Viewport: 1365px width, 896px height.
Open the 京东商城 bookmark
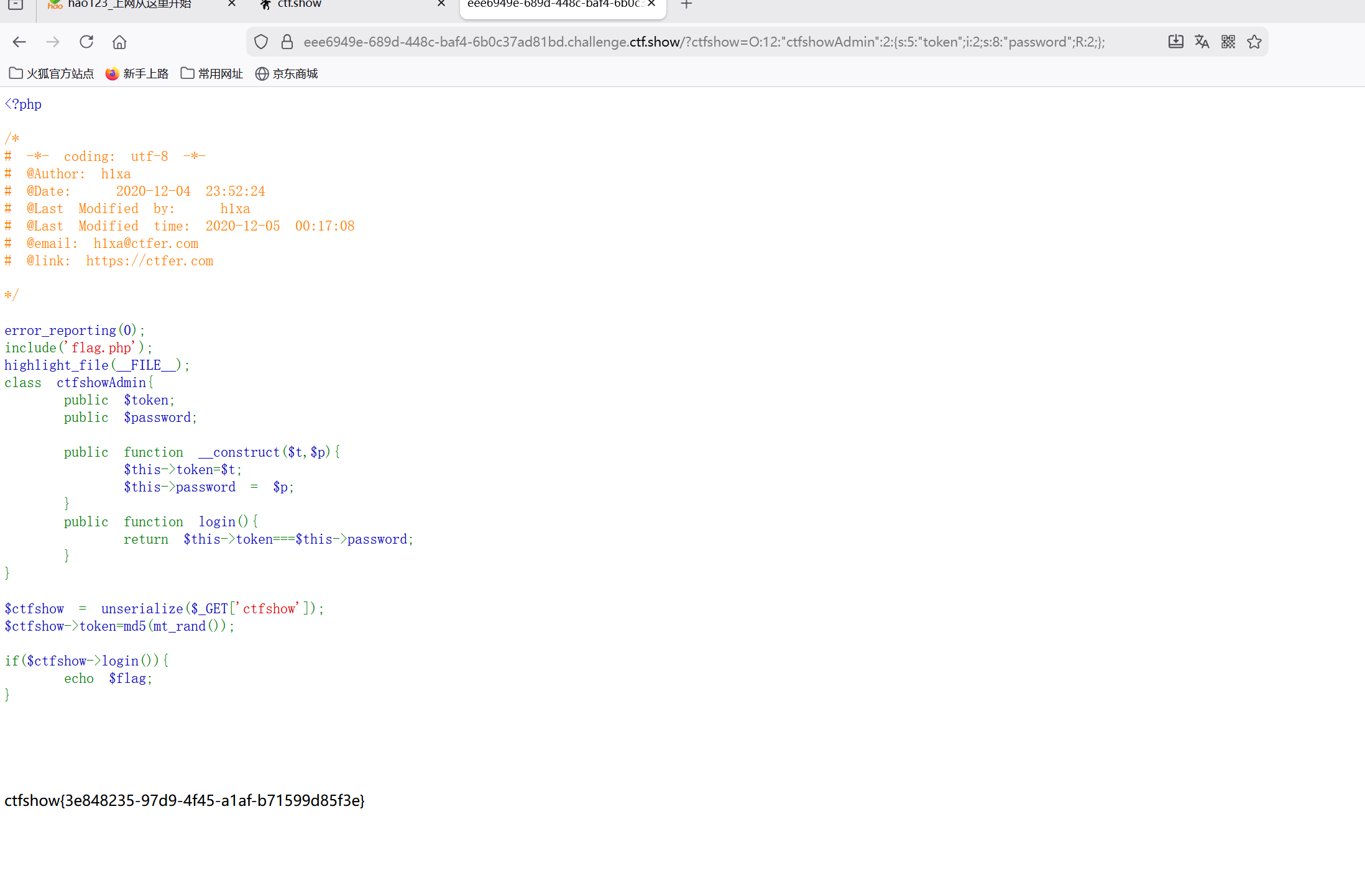[287, 73]
